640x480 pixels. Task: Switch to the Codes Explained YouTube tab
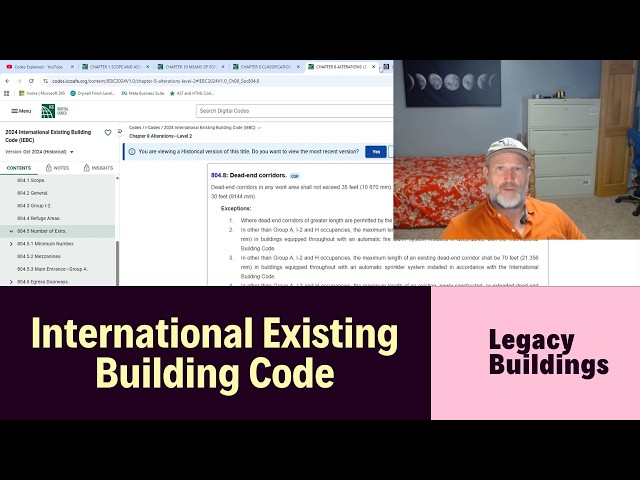(x=38, y=67)
